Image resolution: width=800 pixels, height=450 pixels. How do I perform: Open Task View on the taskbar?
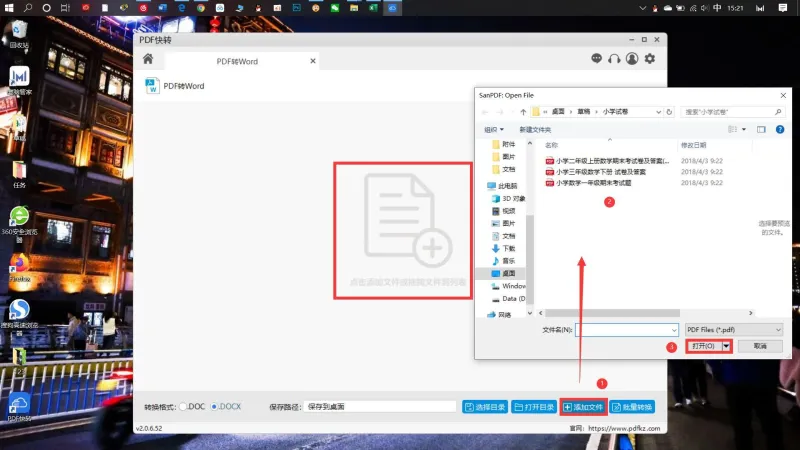tap(65, 8)
